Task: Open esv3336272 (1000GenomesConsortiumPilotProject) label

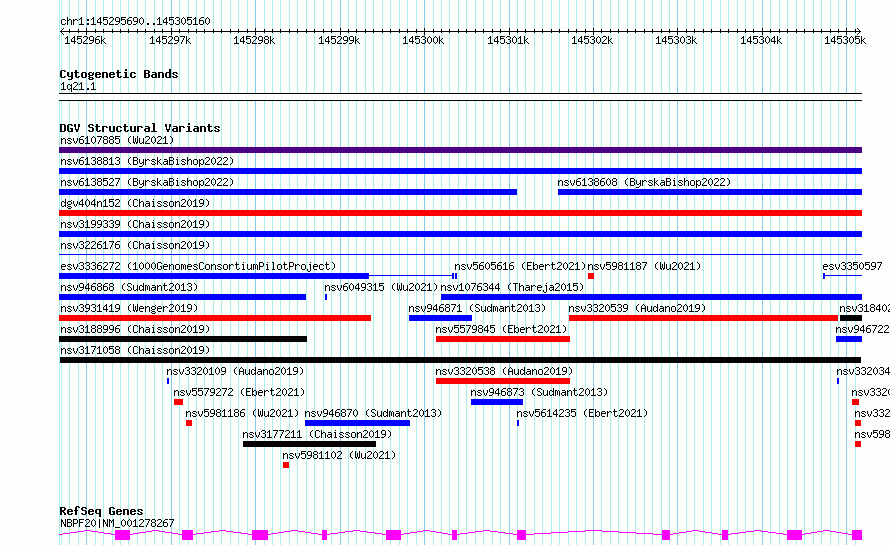Action: (x=198, y=266)
